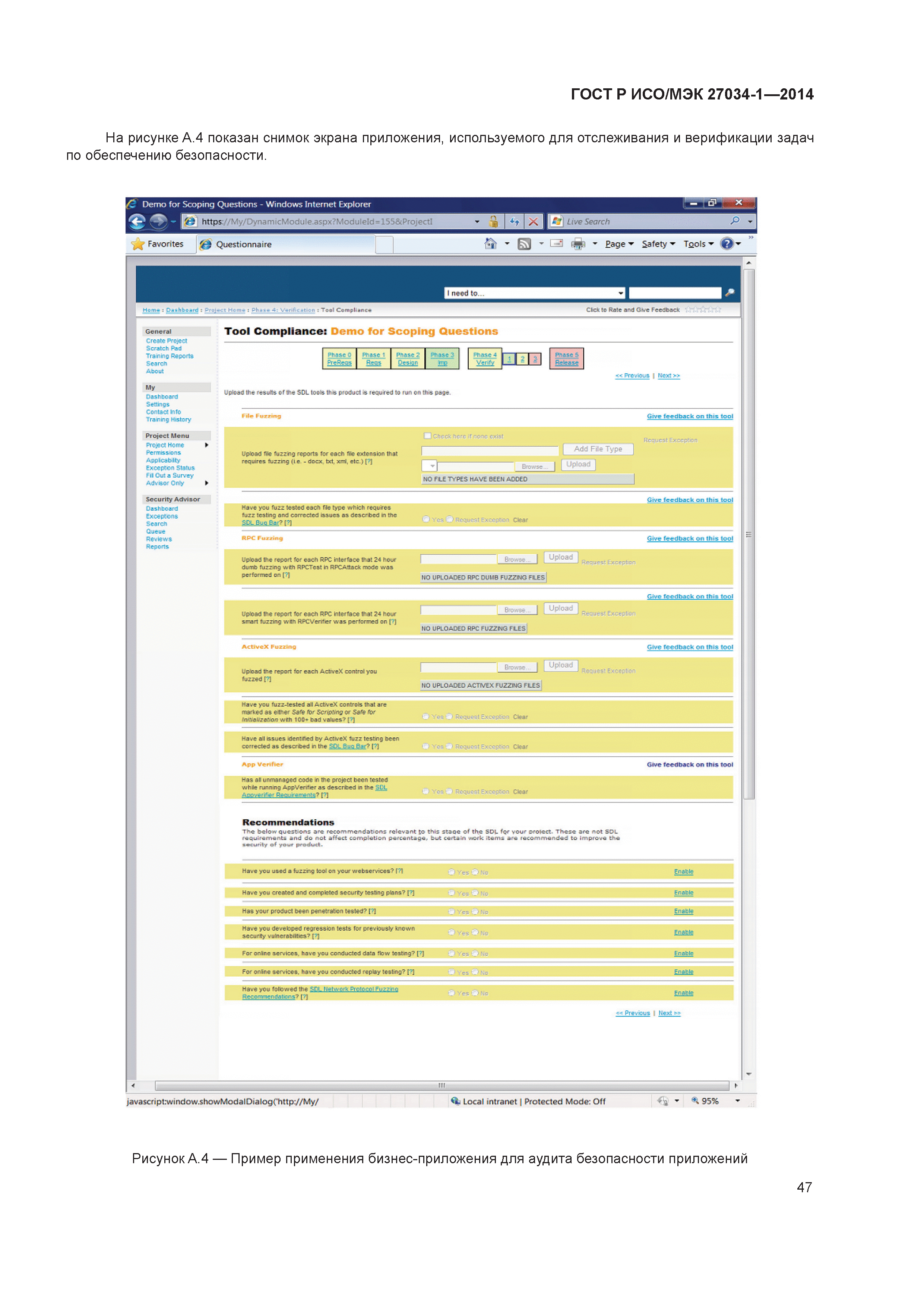Image resolution: width=924 pixels, height=1307 pixels.
Task: Select Yes for webservices fuzzing tool question
Action: coord(452,872)
